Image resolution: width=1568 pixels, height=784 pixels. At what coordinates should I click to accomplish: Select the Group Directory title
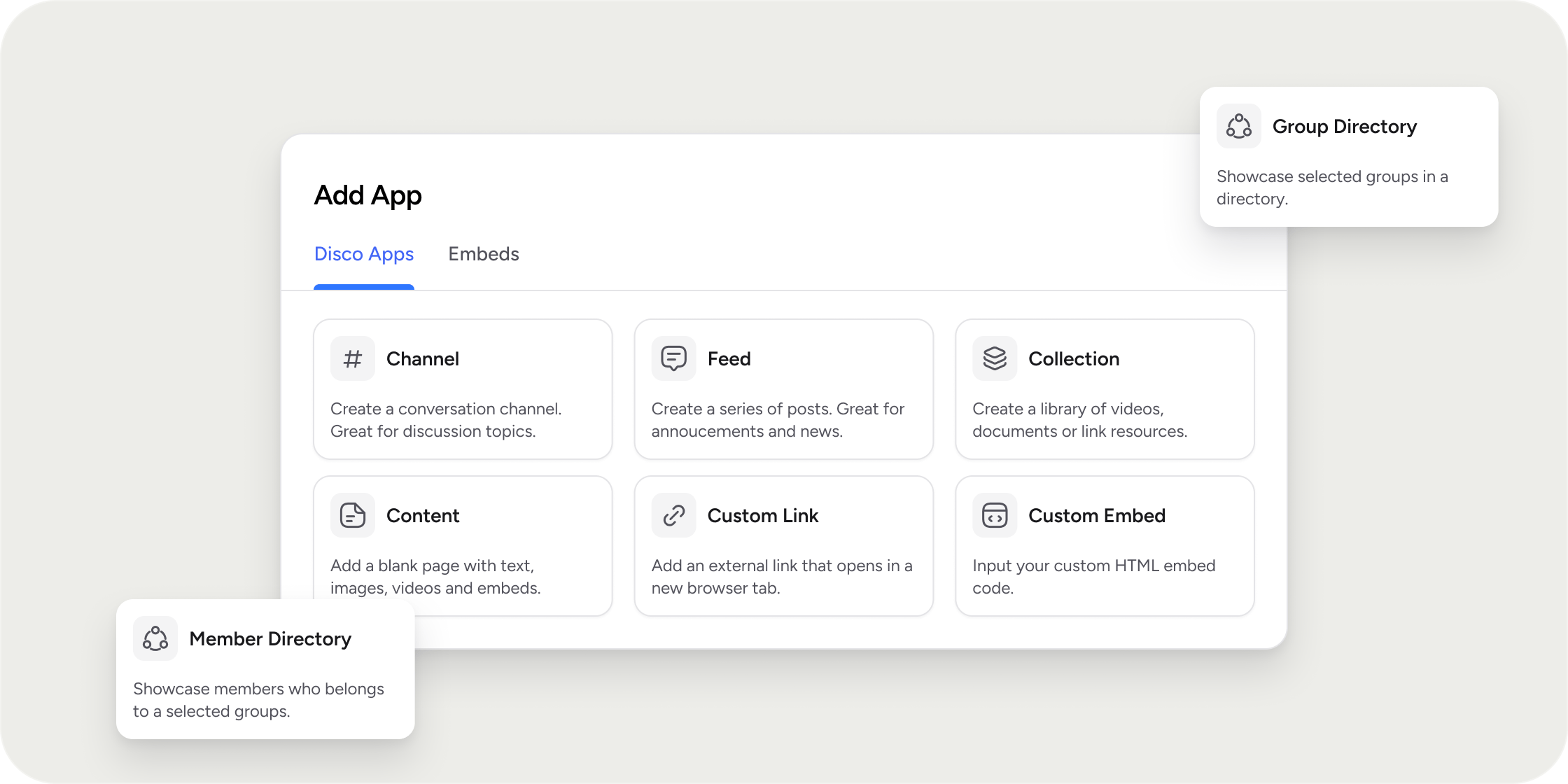(x=1345, y=126)
